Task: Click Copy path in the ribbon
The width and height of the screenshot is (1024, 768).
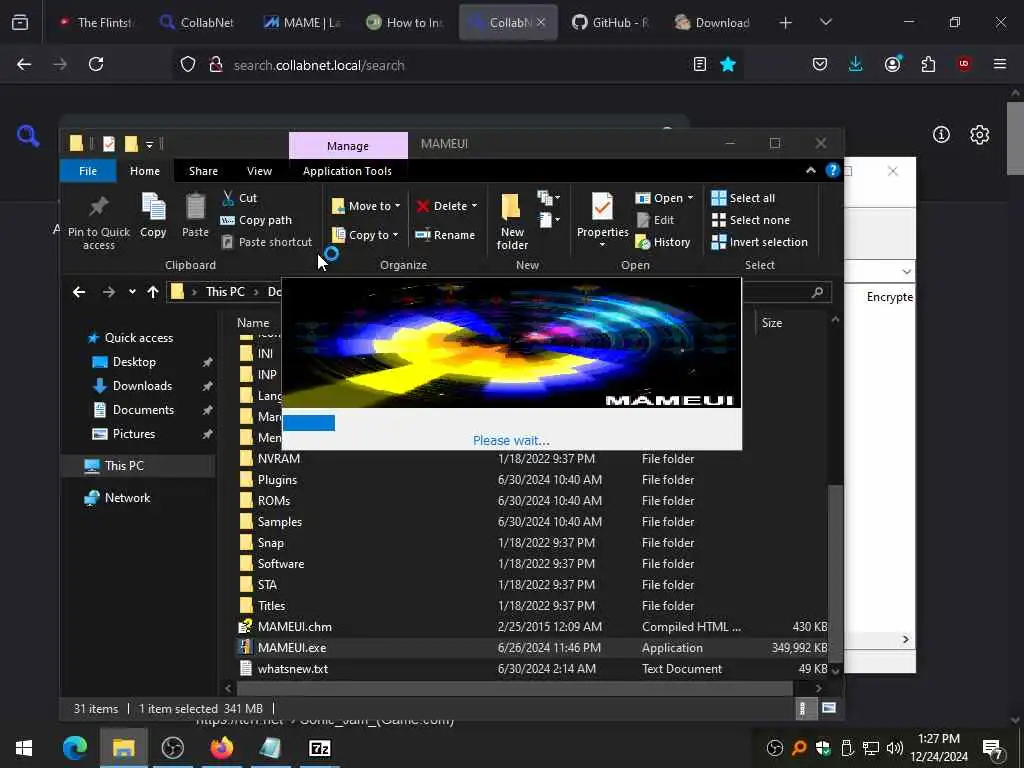Action: [257, 220]
